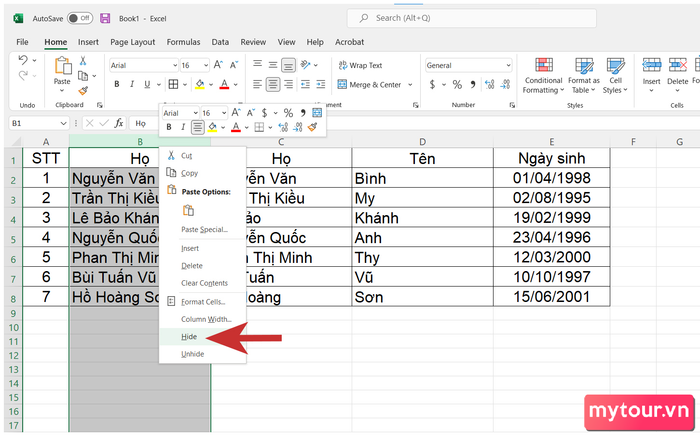This screenshot has height=438, width=700.
Task: Toggle Center alignment in the ribbon
Action: tap(273, 84)
